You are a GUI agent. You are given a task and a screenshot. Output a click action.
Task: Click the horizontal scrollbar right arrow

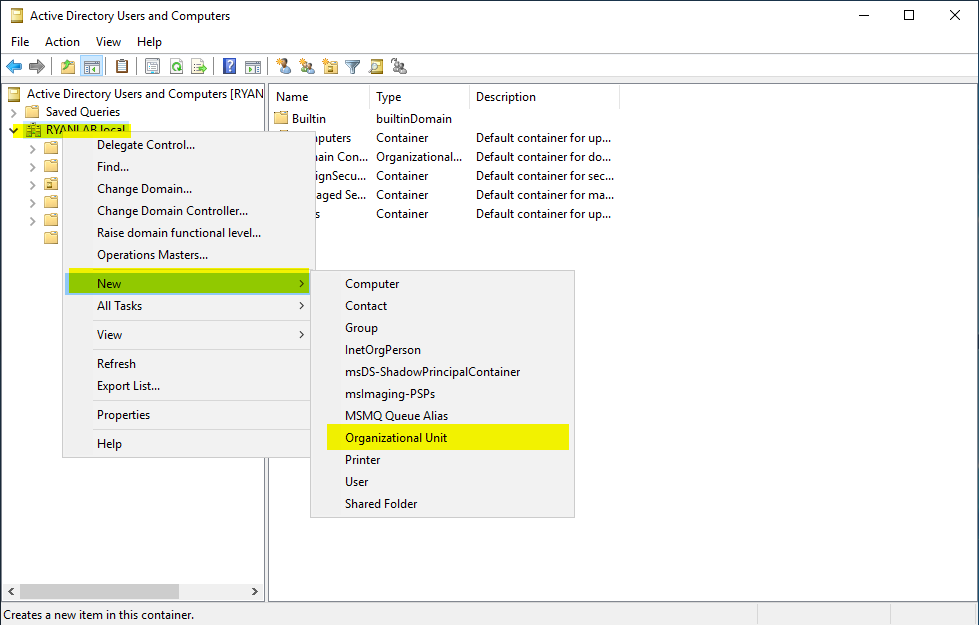coord(253,591)
